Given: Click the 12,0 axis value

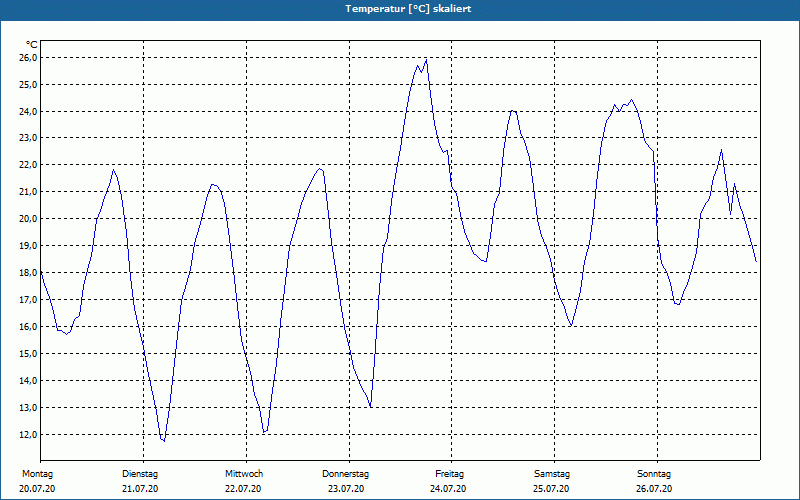Looking at the screenshot, I should pos(28,435).
